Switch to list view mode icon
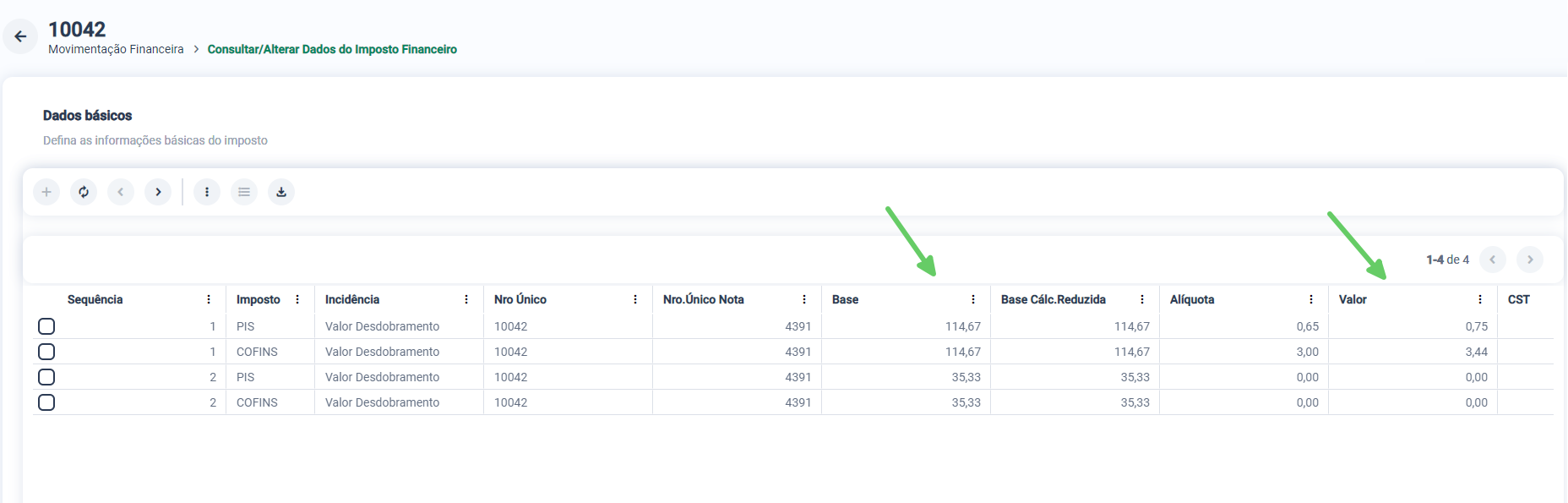Image resolution: width=1568 pixels, height=503 pixels. [244, 192]
